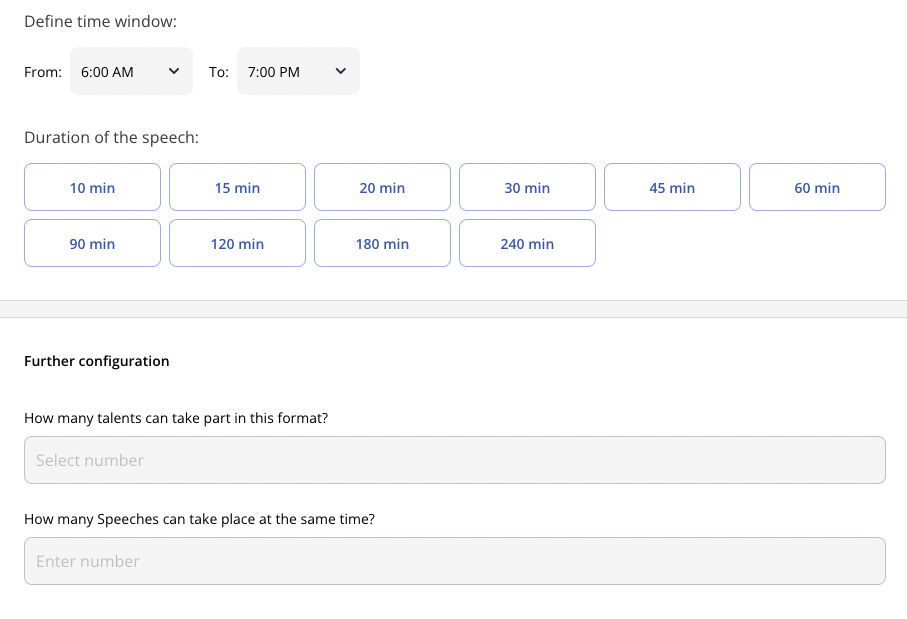Click chevron arrow next to 6:00 AM

174,71
